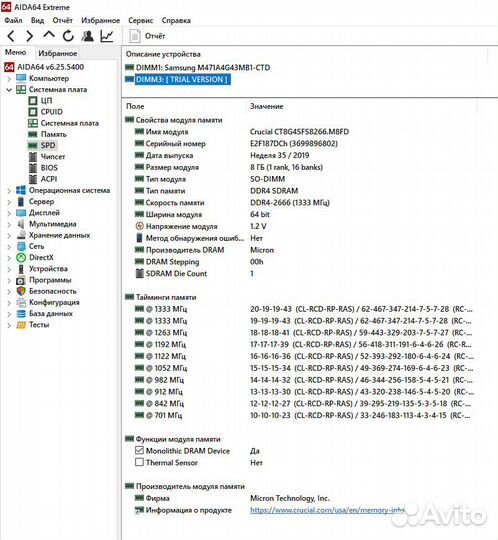The image size is (498, 540).
Task: Click the SDRAM Die Count chip icon
Action: tap(139, 273)
